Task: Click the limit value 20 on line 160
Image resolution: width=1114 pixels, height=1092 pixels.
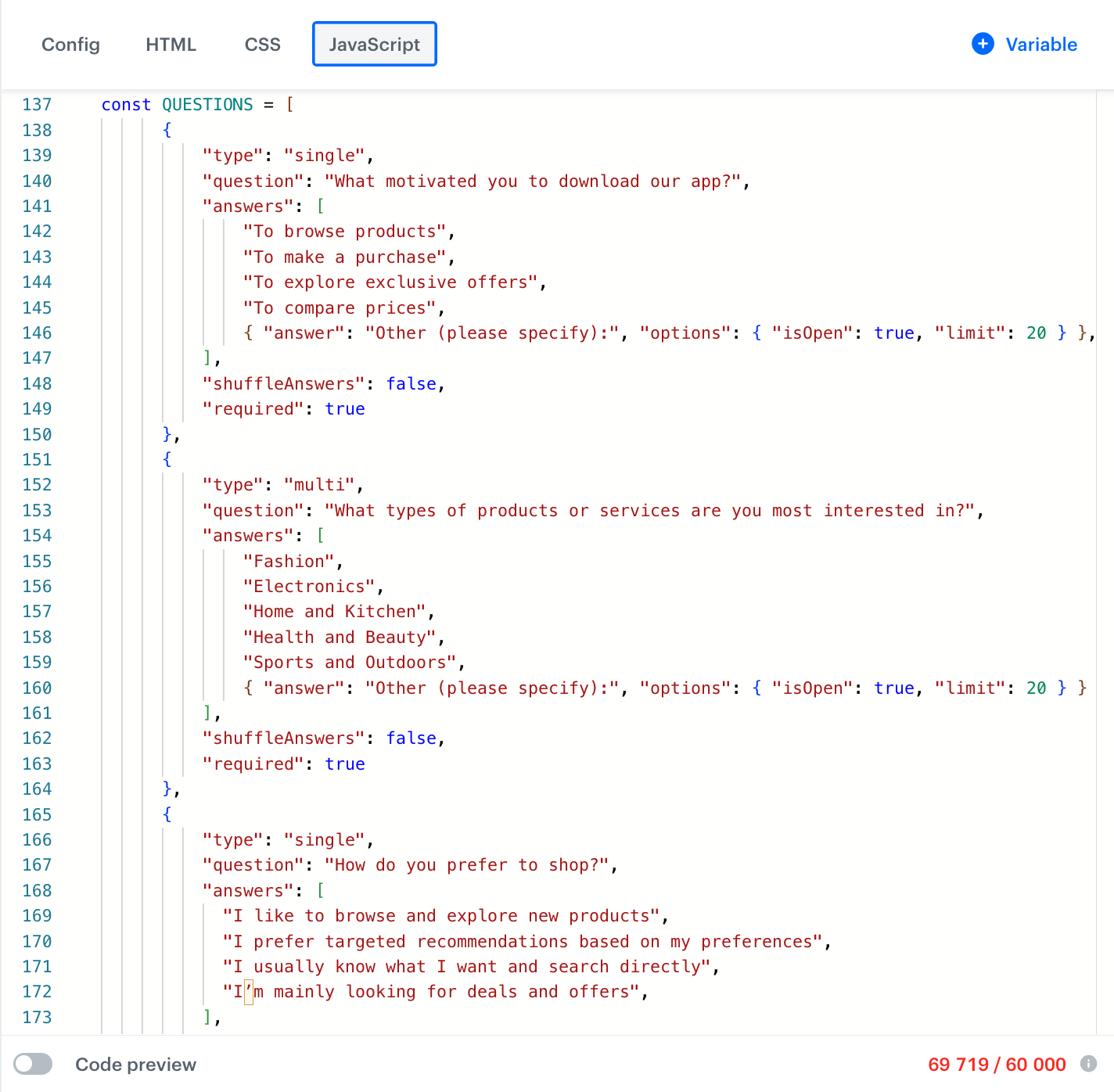Action: (1036, 688)
